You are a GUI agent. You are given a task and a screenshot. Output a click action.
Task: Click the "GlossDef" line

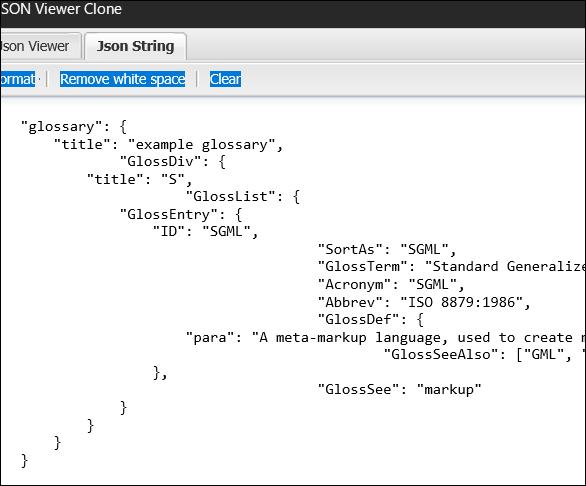pos(371,319)
